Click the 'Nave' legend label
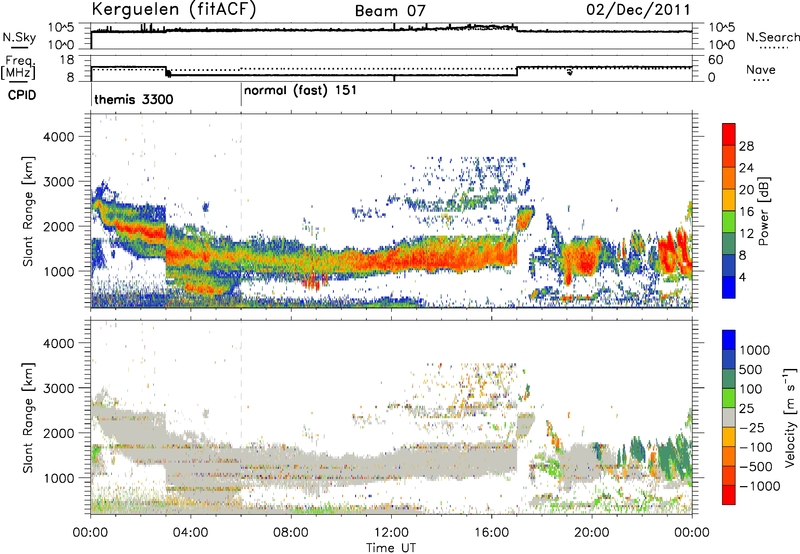 761,70
